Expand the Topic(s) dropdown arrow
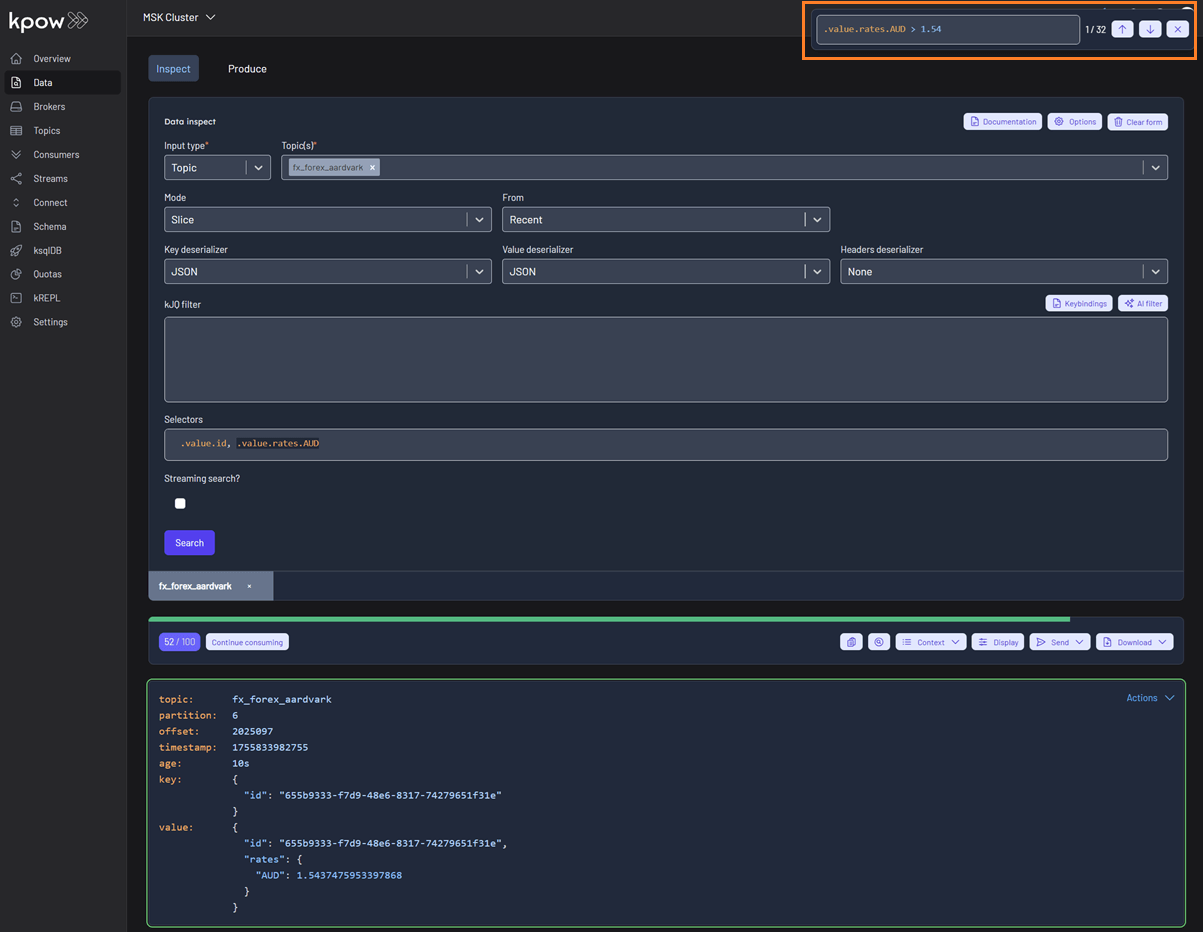The image size is (1203, 932). 1156,168
